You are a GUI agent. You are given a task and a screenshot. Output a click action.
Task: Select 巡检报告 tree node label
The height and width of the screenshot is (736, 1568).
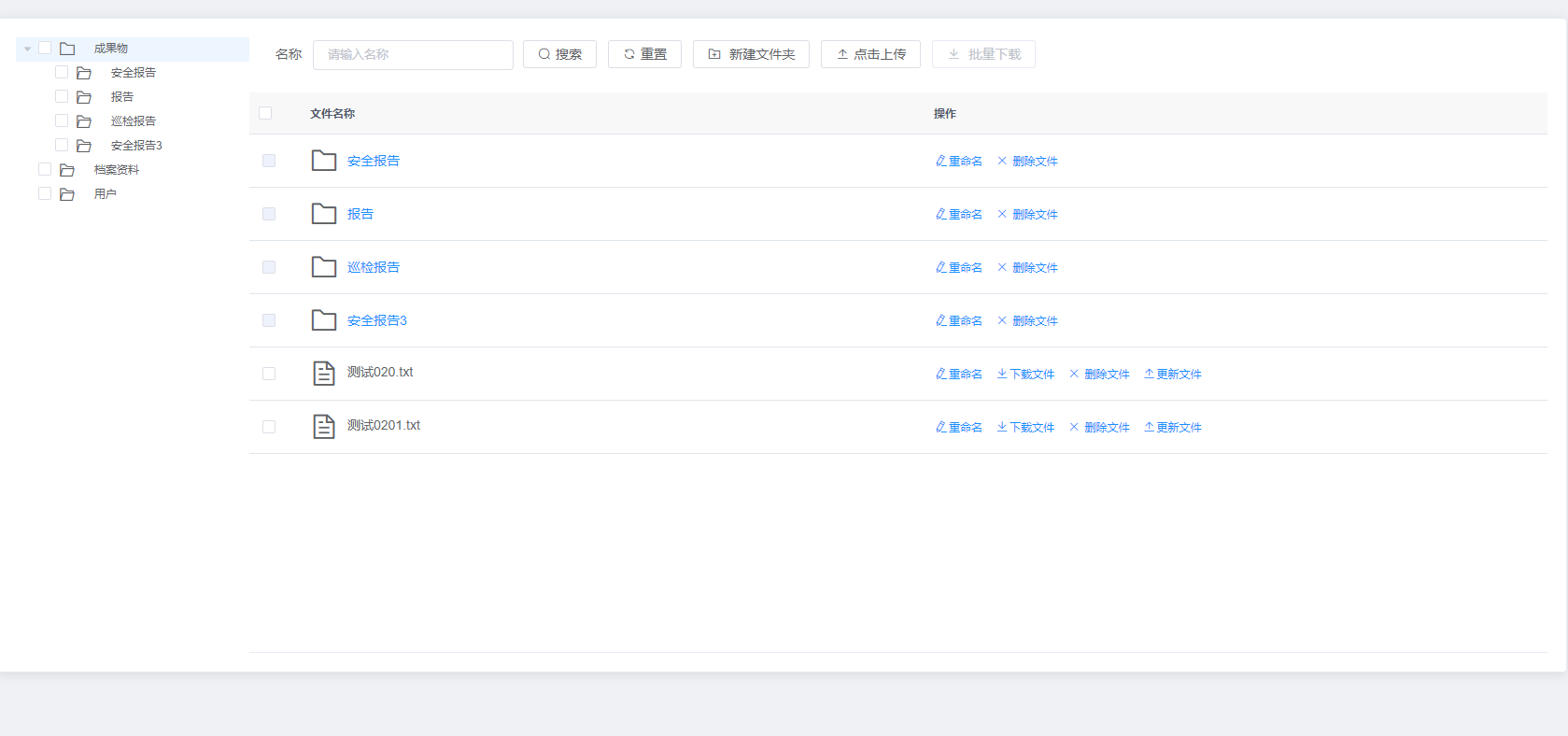pyautogui.click(x=134, y=121)
